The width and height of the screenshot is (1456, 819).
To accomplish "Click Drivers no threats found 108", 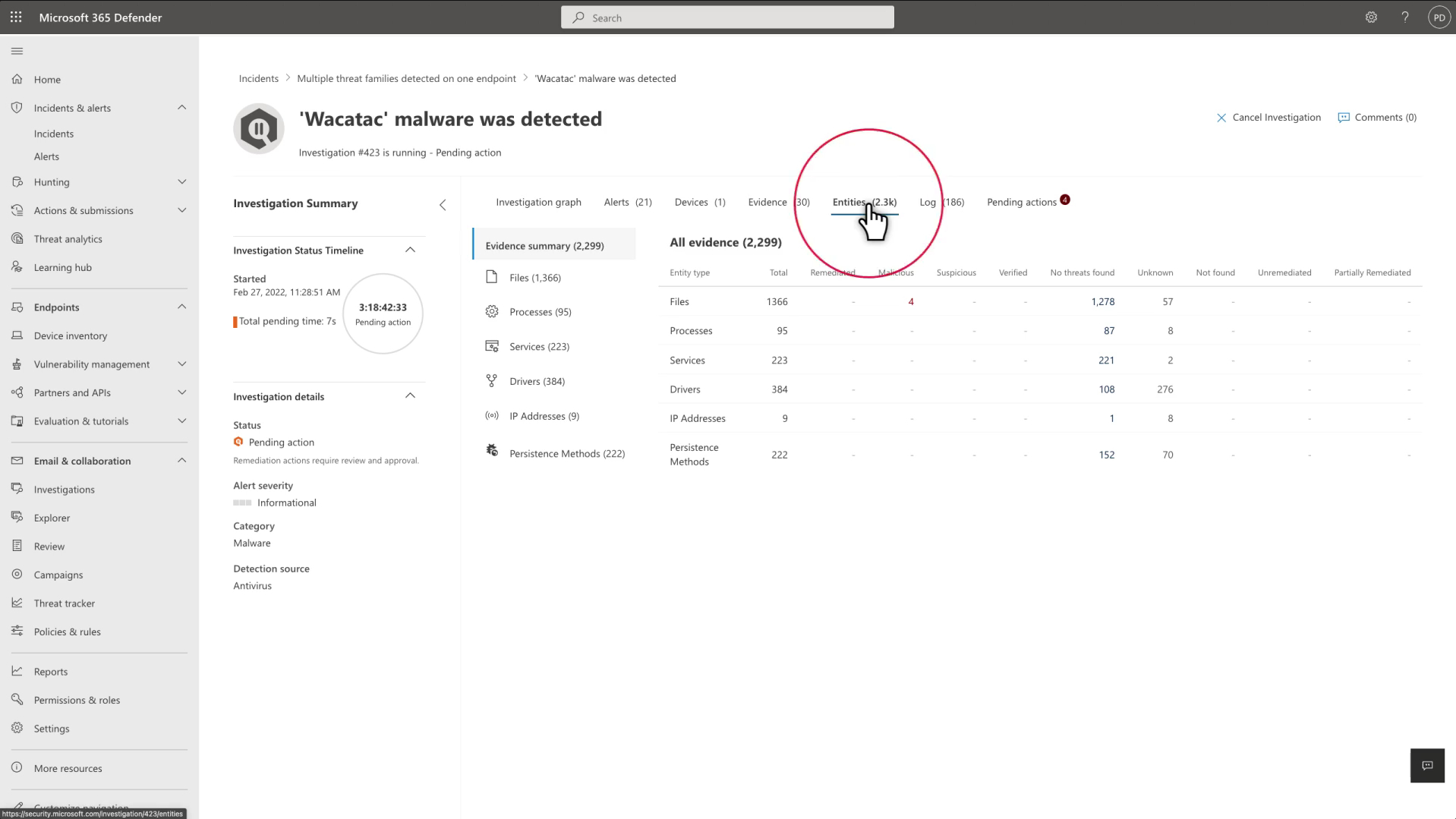I will (1106, 389).
